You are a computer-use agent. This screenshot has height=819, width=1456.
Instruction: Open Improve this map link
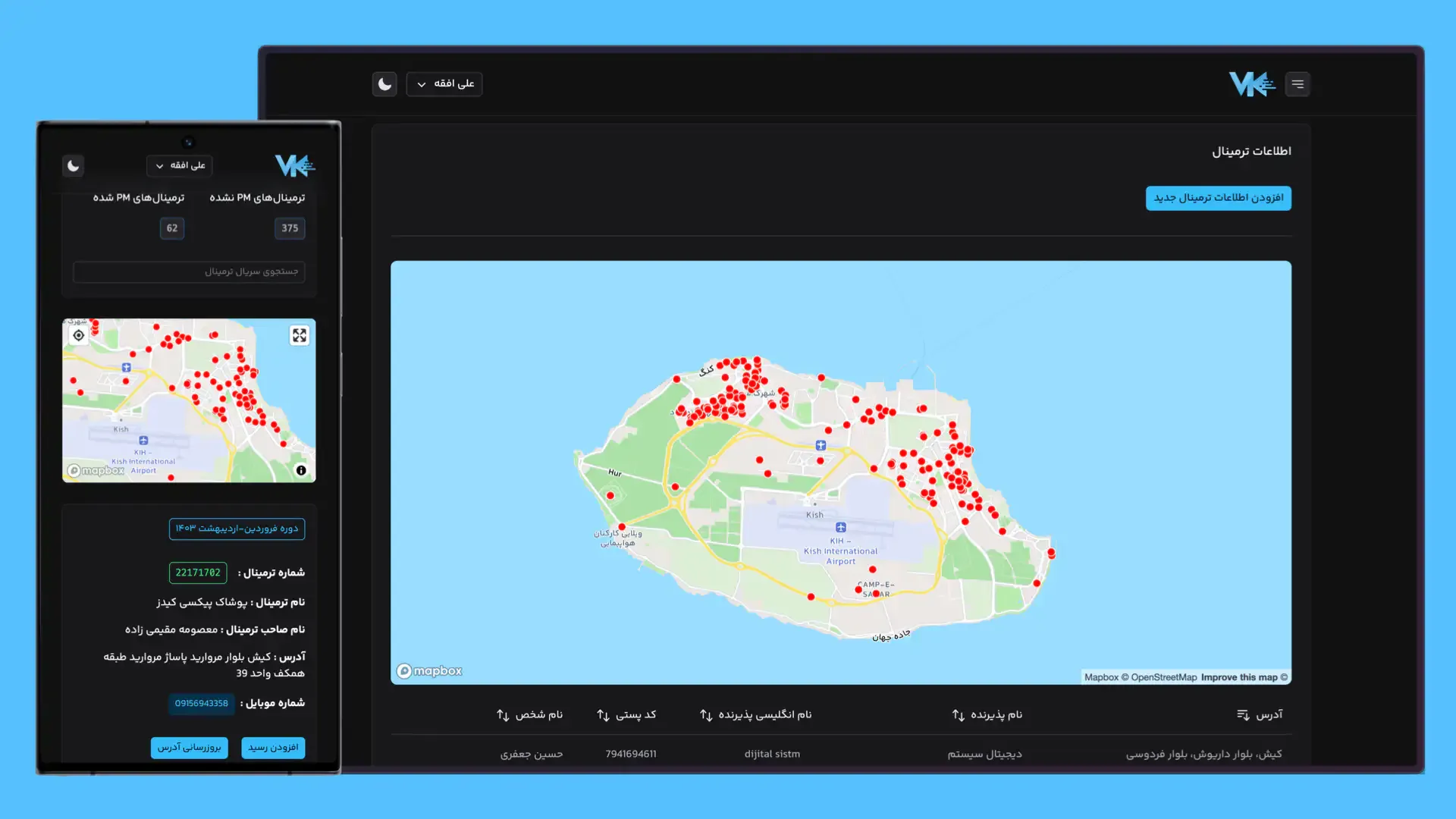1239,677
